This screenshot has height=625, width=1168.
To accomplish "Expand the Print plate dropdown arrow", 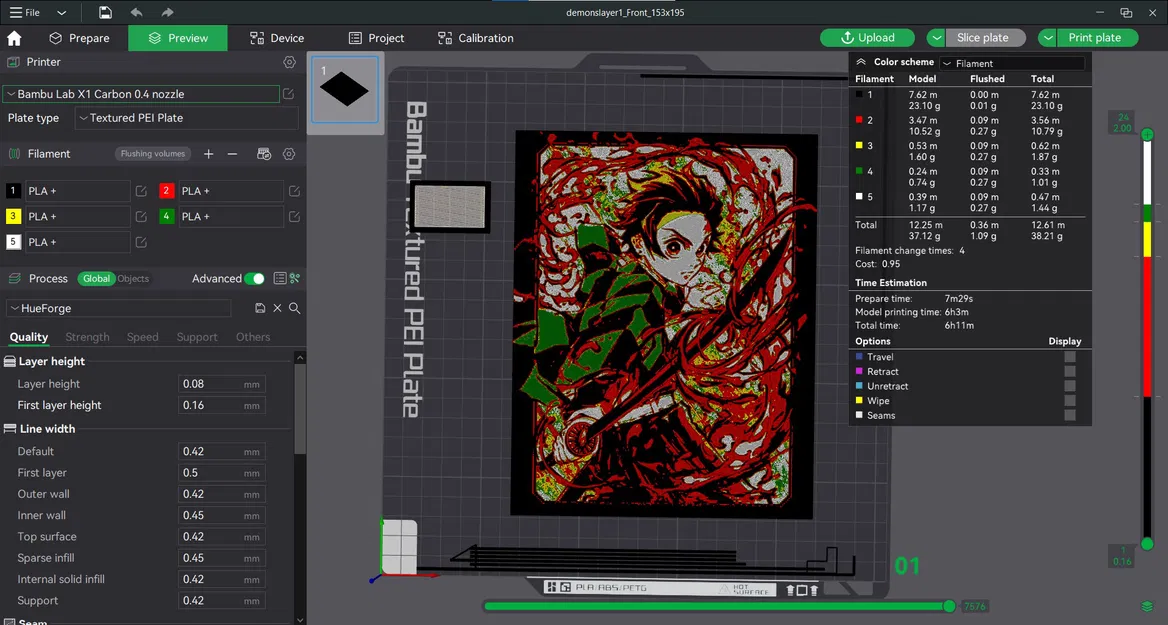I will coord(1047,38).
